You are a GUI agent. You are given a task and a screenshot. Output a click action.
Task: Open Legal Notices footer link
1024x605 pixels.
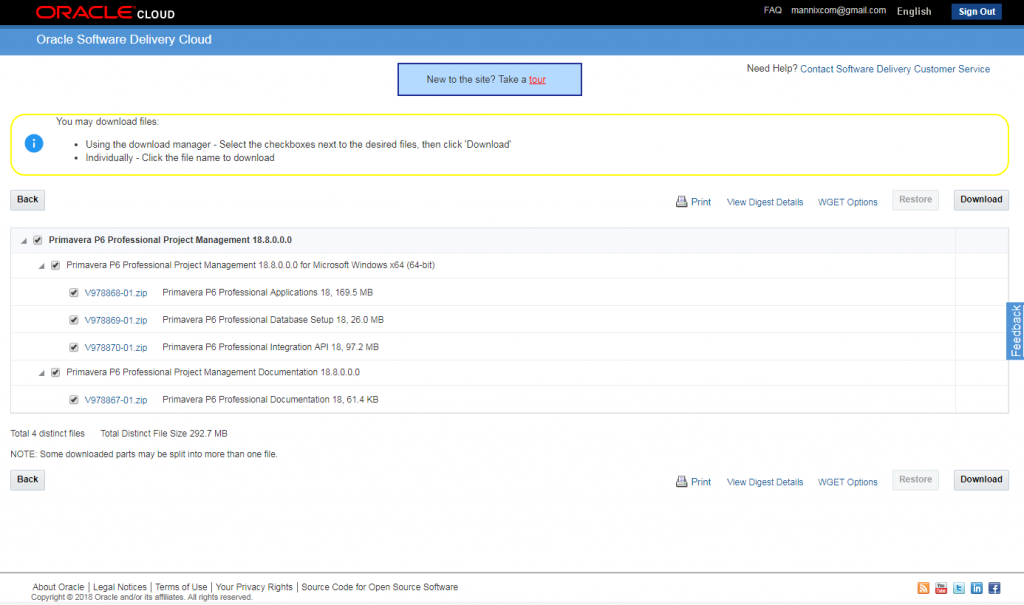120,587
